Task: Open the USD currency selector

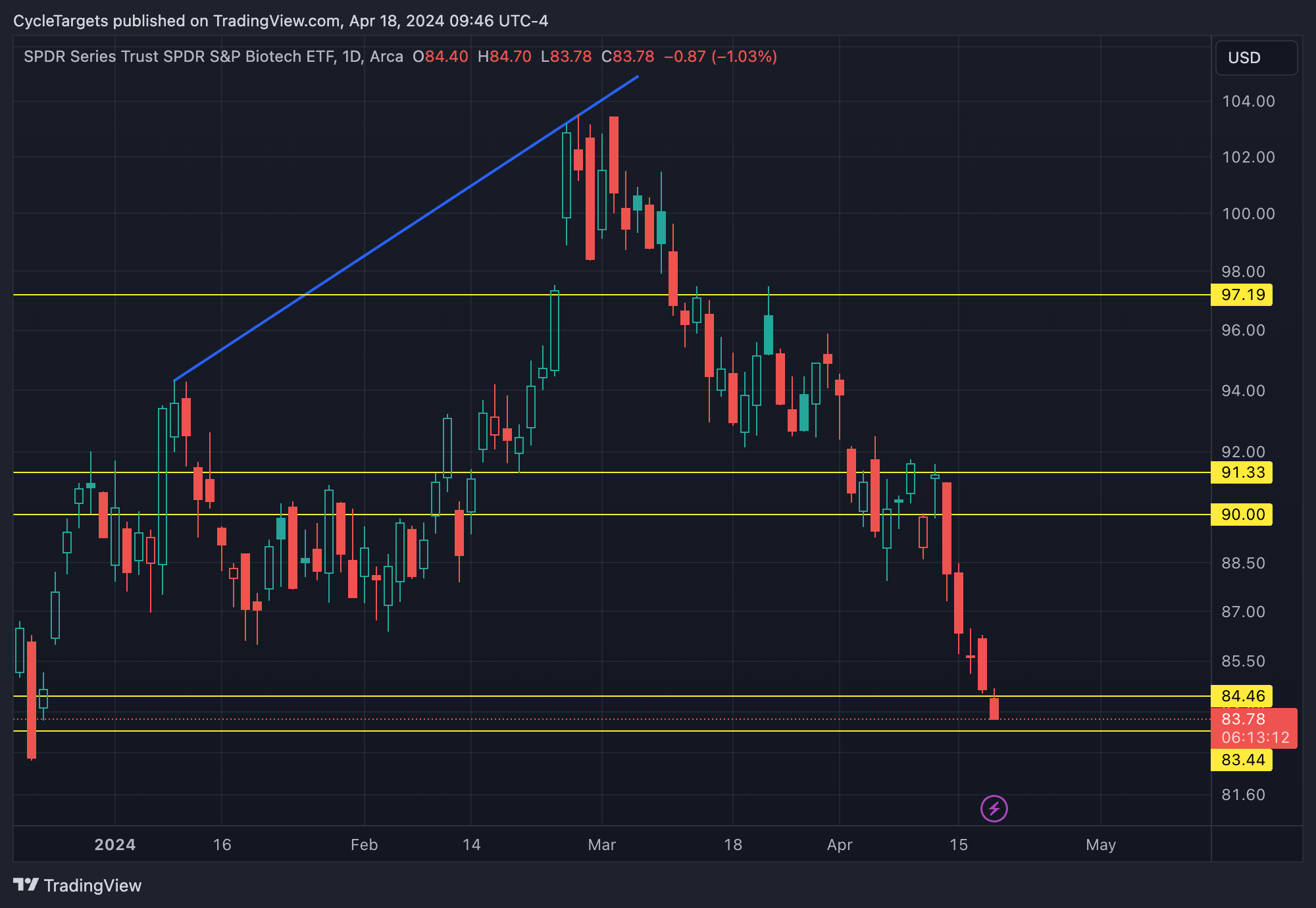Action: click(x=1256, y=58)
